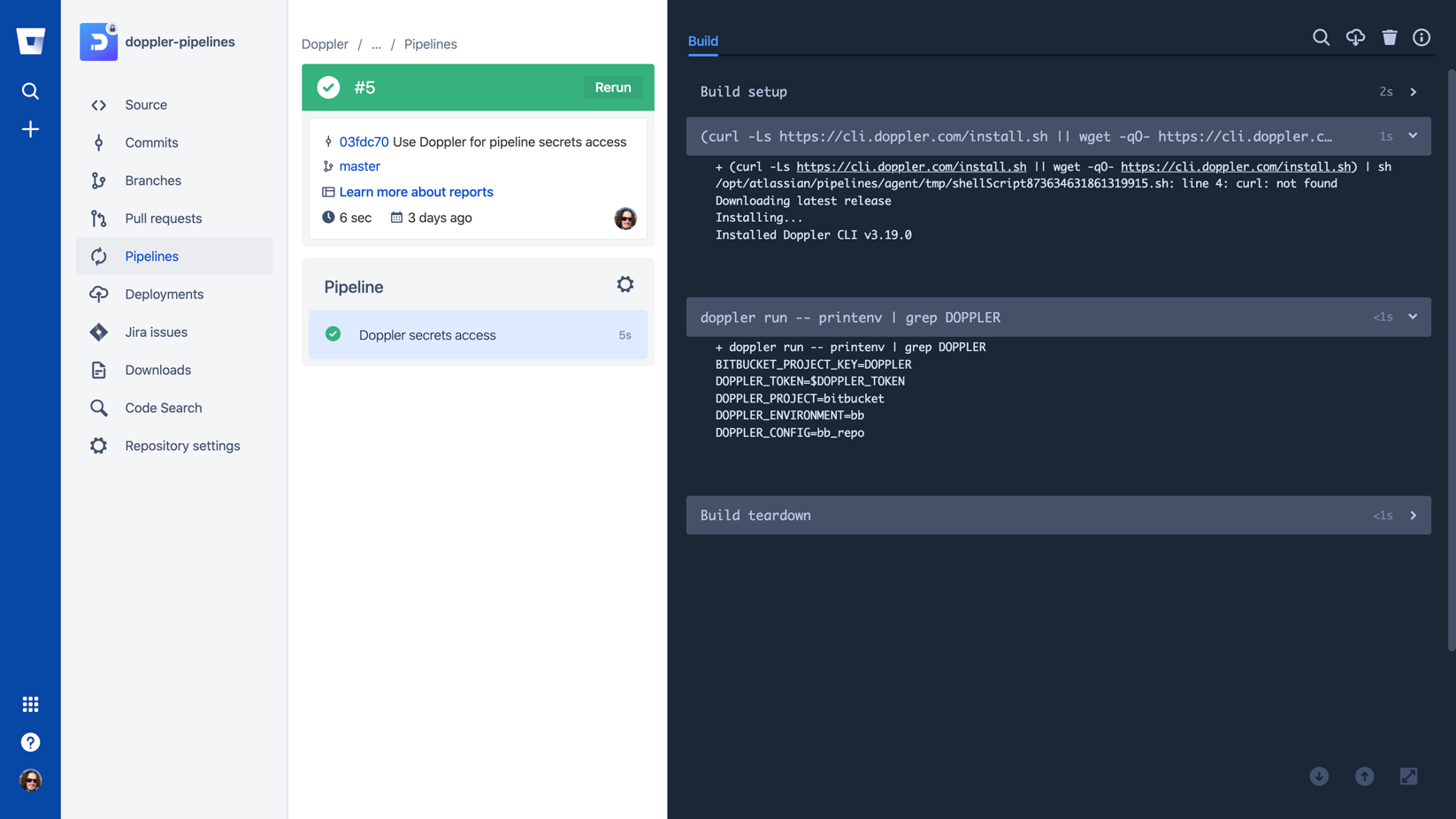Open the app switcher grid icon
This screenshot has width=1456, height=819.
(x=30, y=704)
